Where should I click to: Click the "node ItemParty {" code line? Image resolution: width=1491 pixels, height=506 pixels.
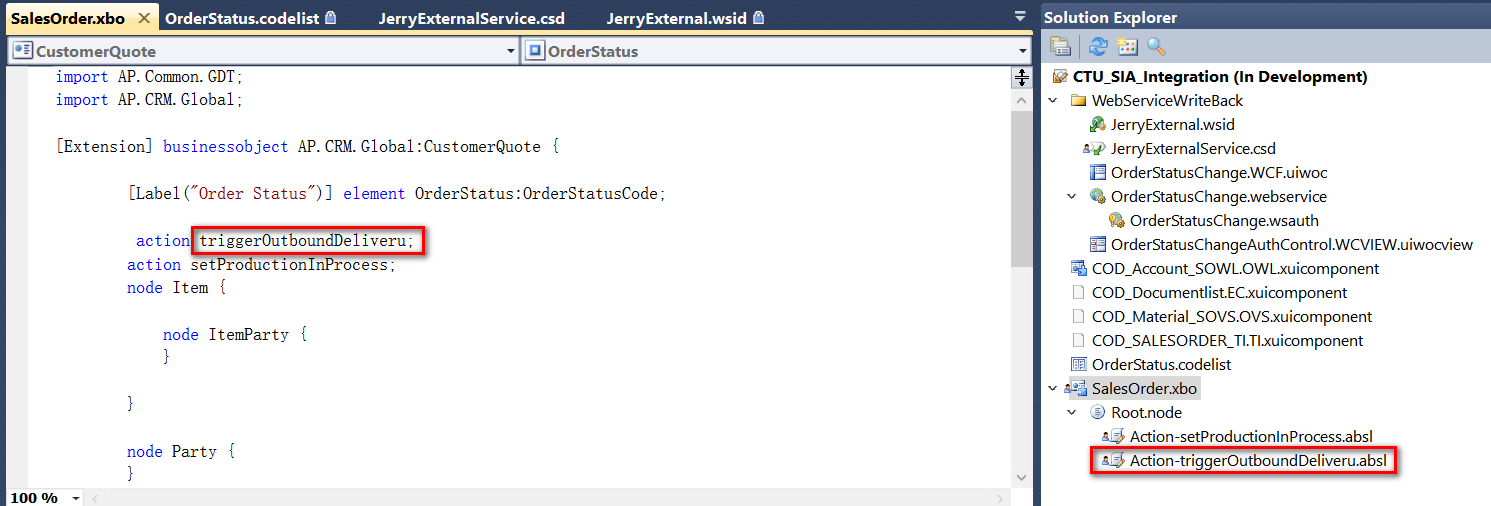tap(235, 335)
